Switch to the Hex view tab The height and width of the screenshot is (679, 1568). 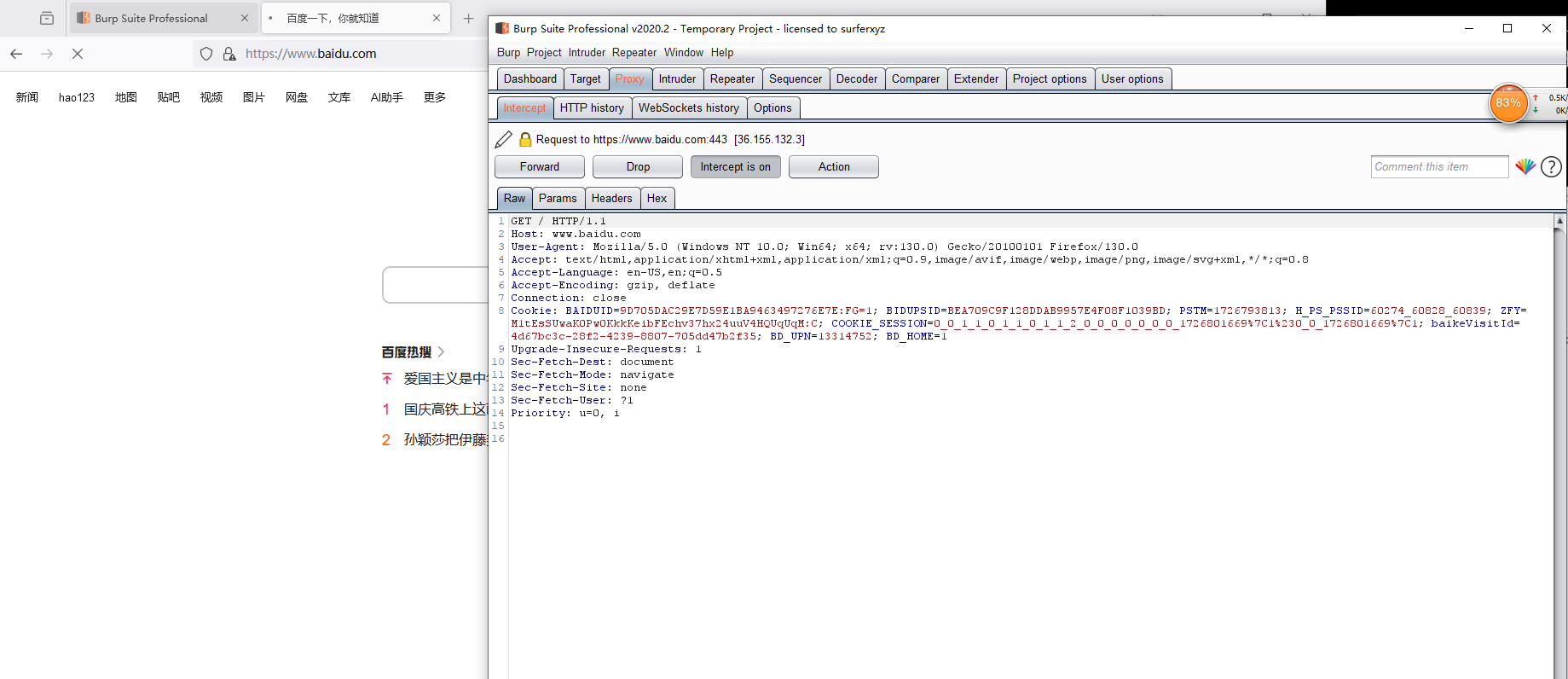click(657, 198)
